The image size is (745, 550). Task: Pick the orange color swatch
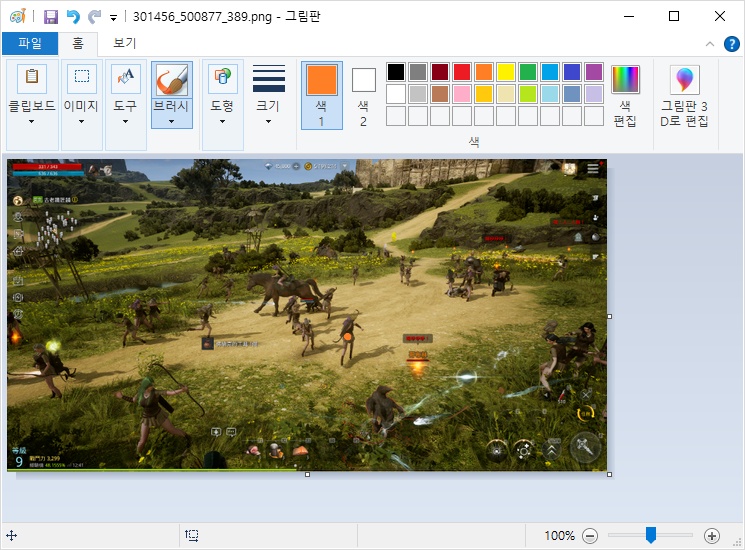pos(484,72)
